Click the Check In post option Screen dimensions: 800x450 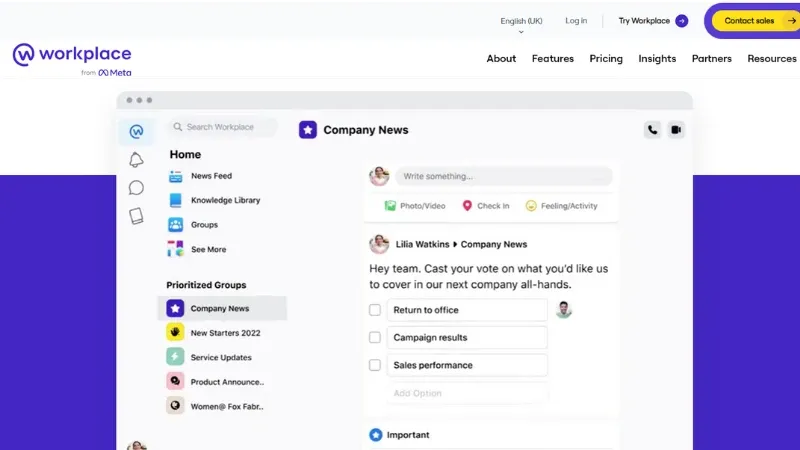pos(486,206)
